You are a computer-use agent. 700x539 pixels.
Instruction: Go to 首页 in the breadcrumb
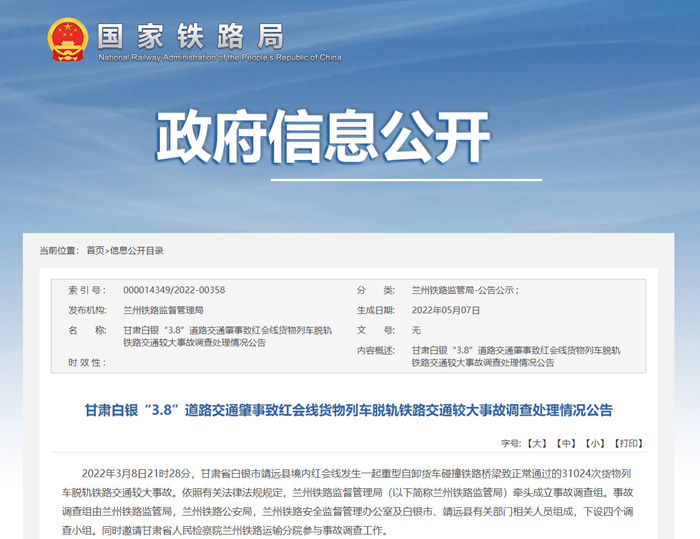[95, 250]
